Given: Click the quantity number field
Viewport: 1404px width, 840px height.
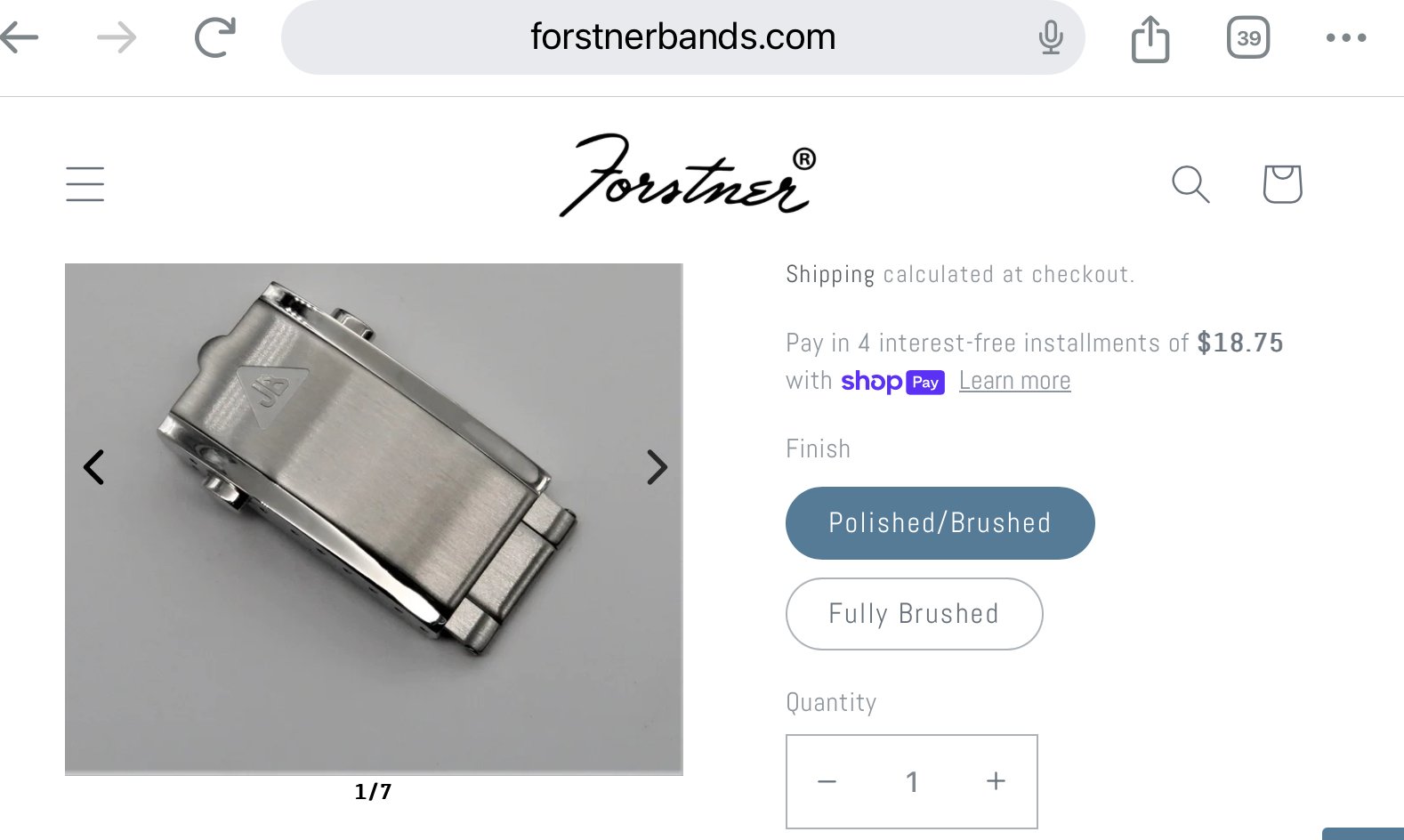Looking at the screenshot, I should coord(912,781).
